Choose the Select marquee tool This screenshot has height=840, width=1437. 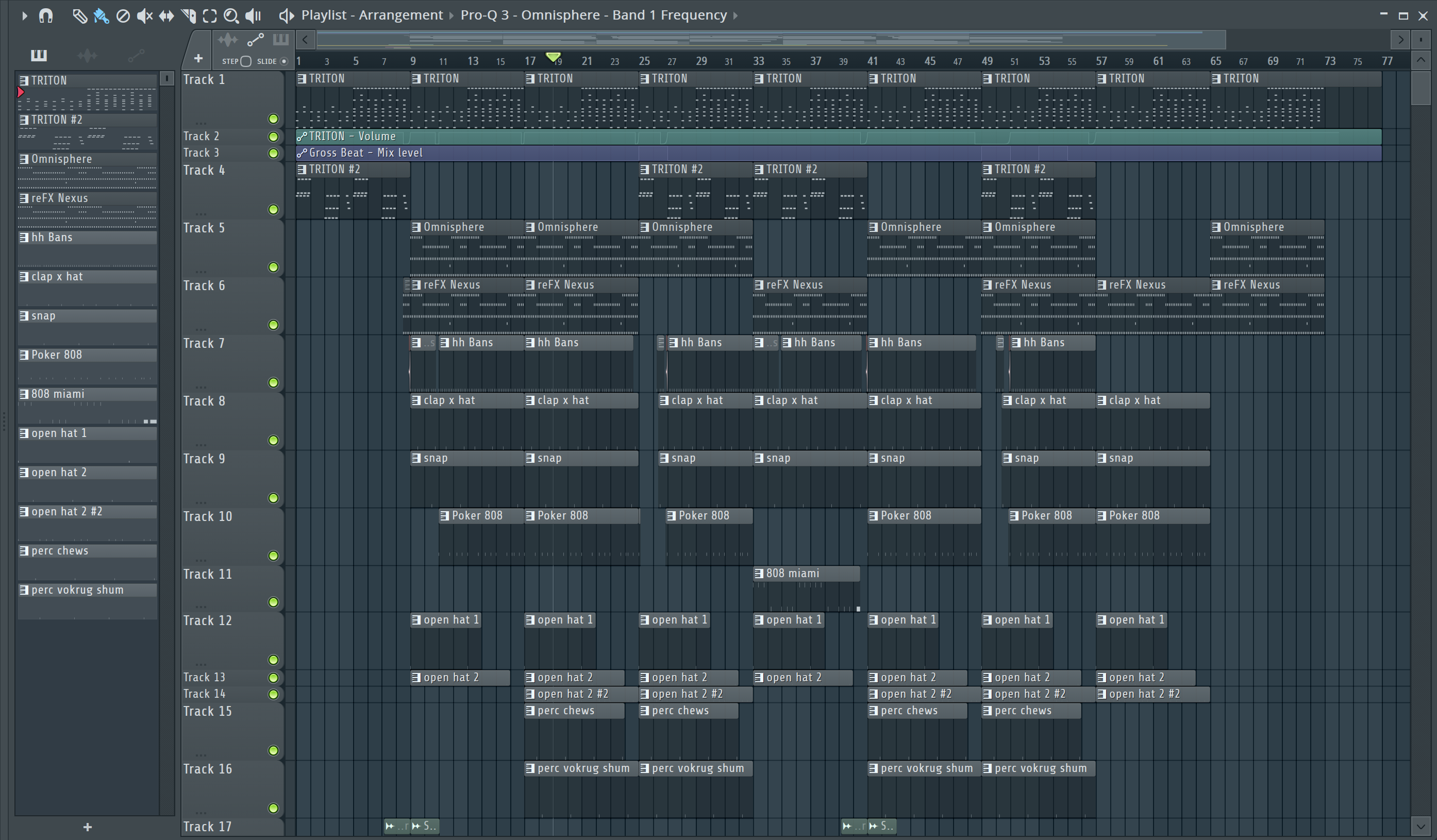tap(209, 16)
